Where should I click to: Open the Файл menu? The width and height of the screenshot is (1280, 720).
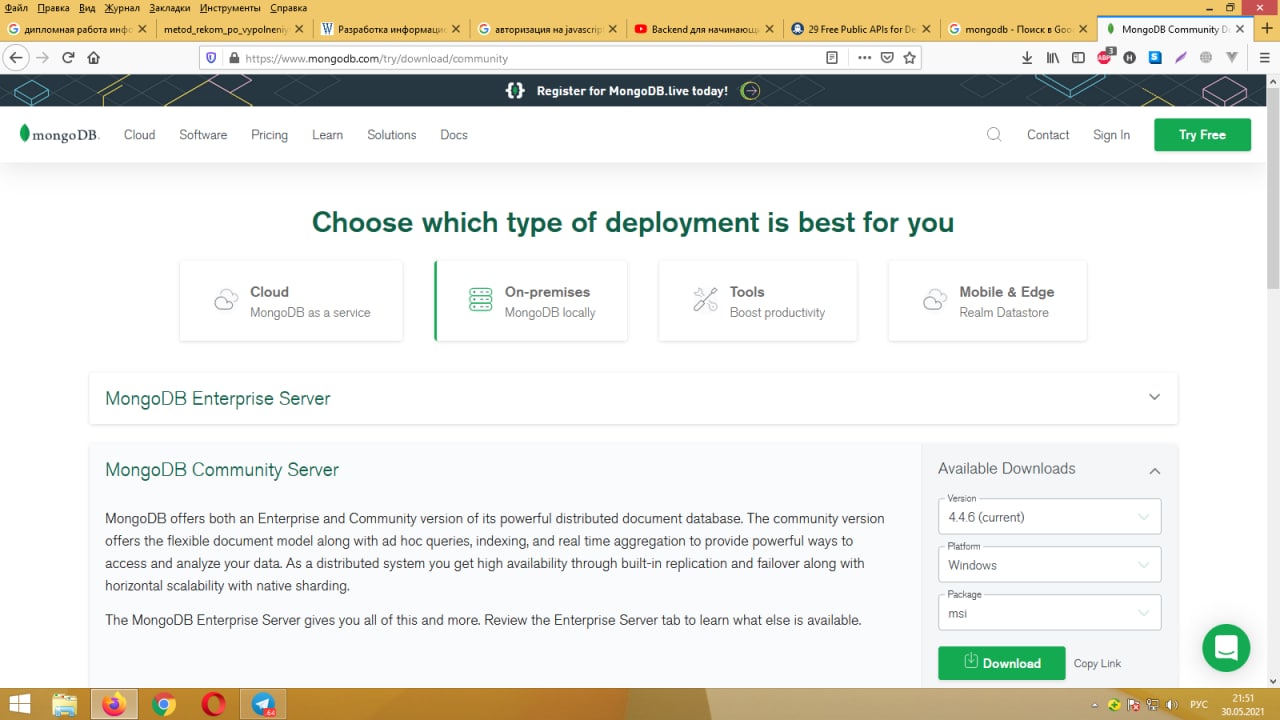pyautogui.click(x=16, y=8)
